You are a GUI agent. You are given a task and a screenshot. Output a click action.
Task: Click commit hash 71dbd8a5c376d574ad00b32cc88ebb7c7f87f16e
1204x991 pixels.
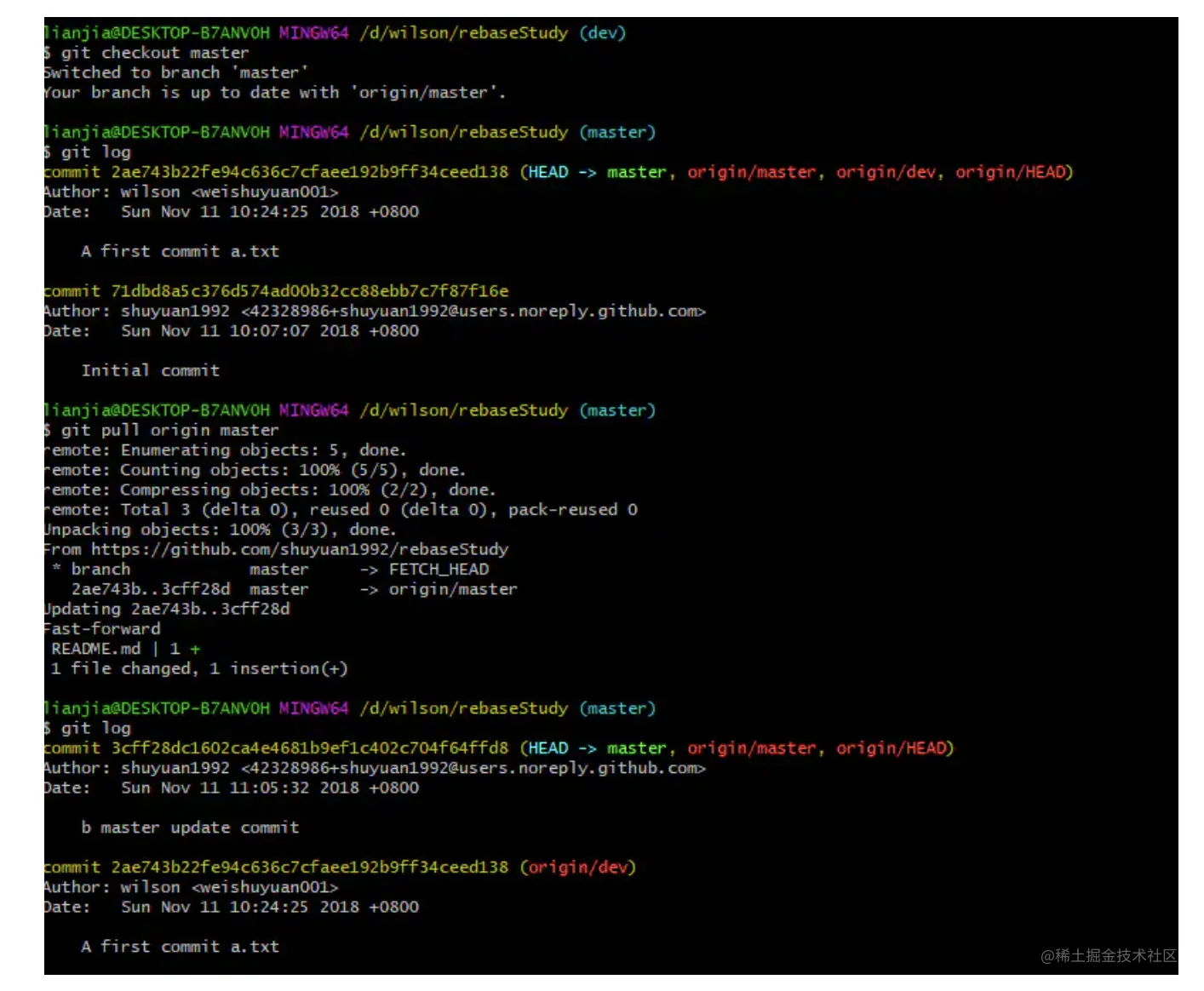[310, 291]
